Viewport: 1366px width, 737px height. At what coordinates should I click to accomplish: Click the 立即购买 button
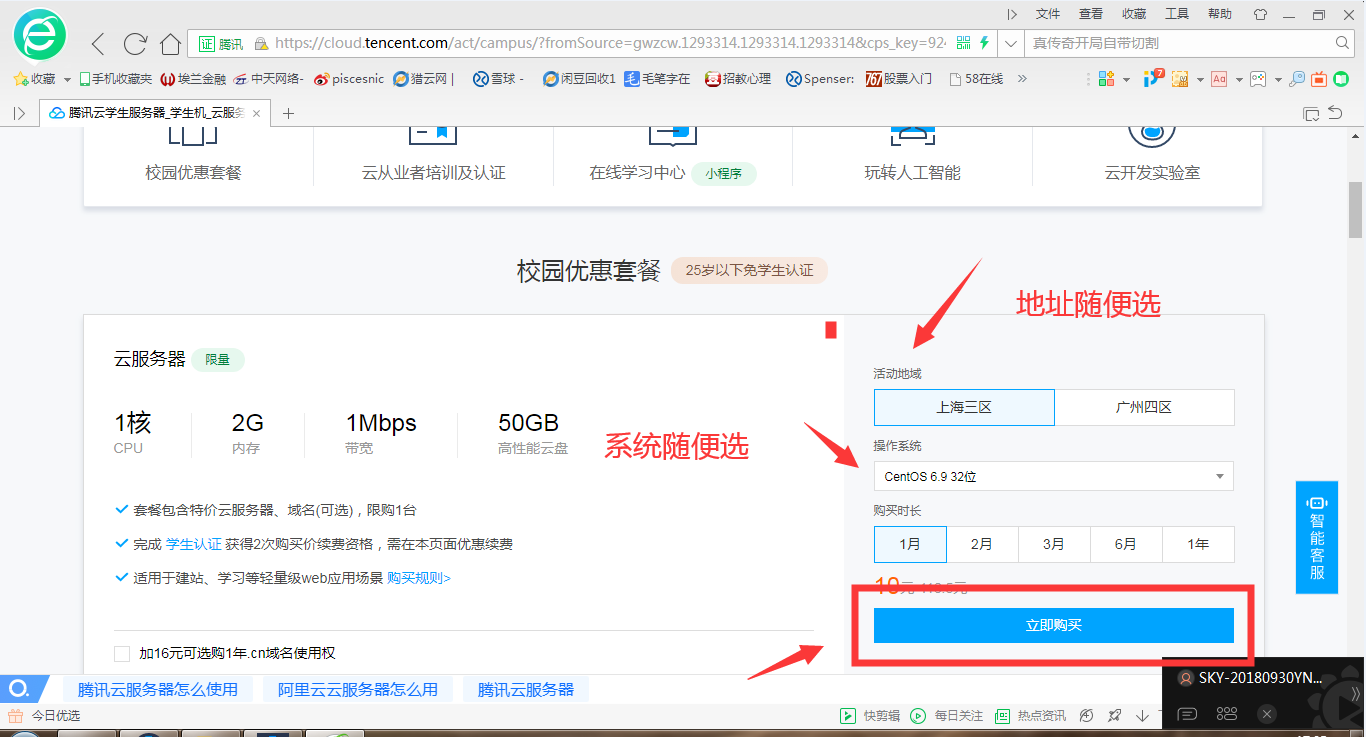[x=1054, y=625]
